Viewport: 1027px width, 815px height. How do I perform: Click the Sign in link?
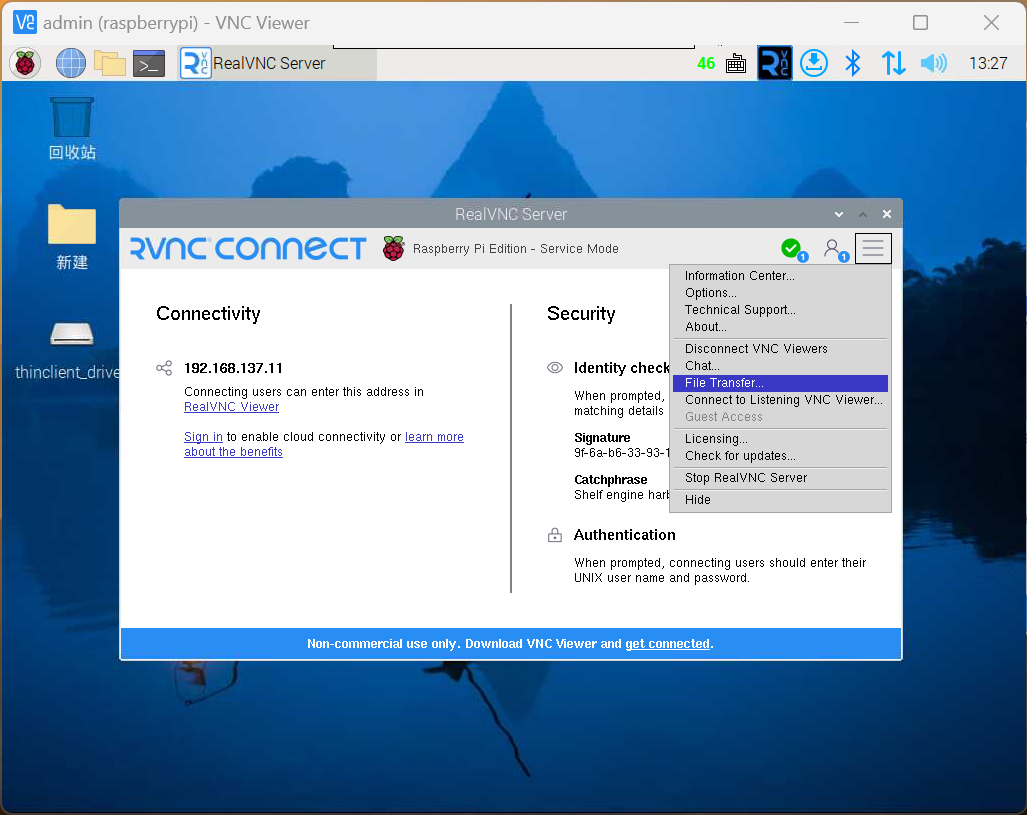[203, 437]
